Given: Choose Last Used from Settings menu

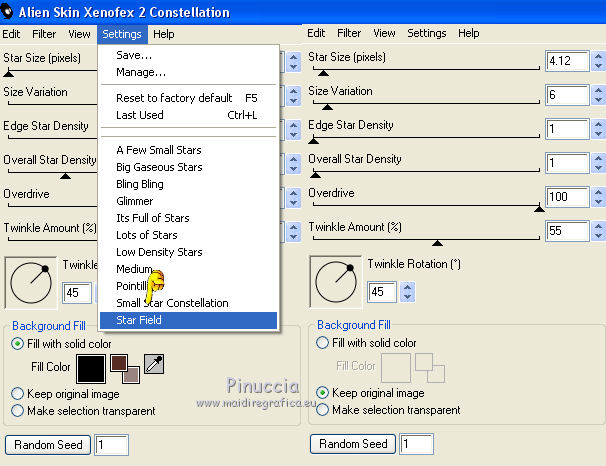Looking at the screenshot, I should [x=189, y=115].
